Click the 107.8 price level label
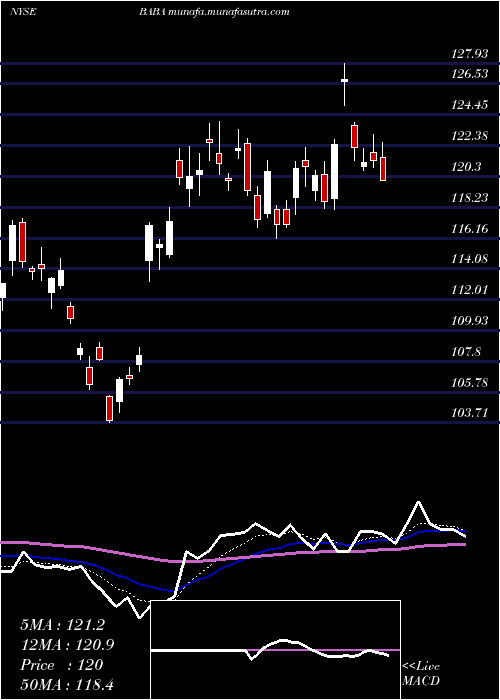The width and height of the screenshot is (500, 700). tap(466, 352)
